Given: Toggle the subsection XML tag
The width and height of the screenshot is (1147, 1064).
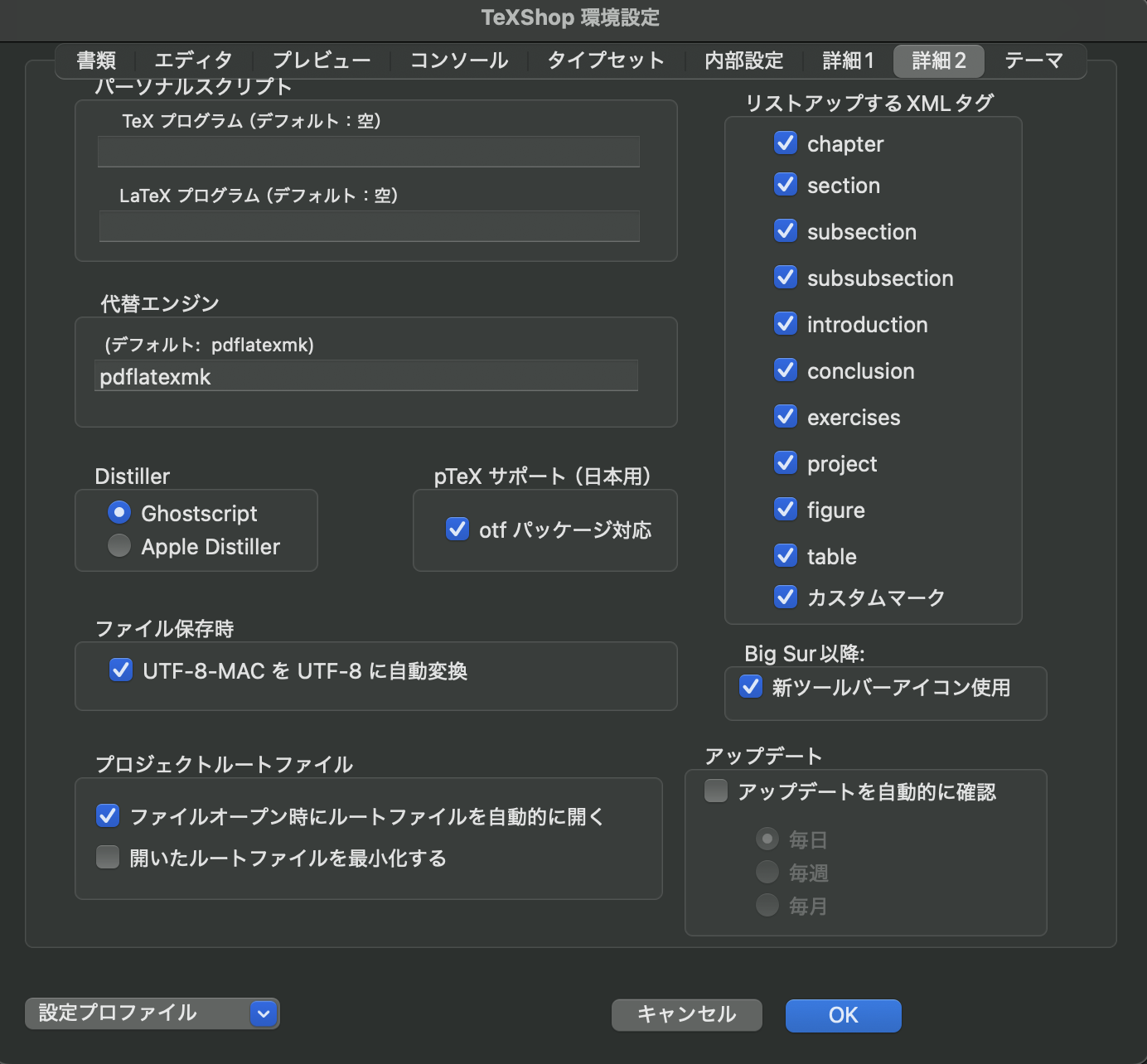Looking at the screenshot, I should pyautogui.click(x=786, y=230).
